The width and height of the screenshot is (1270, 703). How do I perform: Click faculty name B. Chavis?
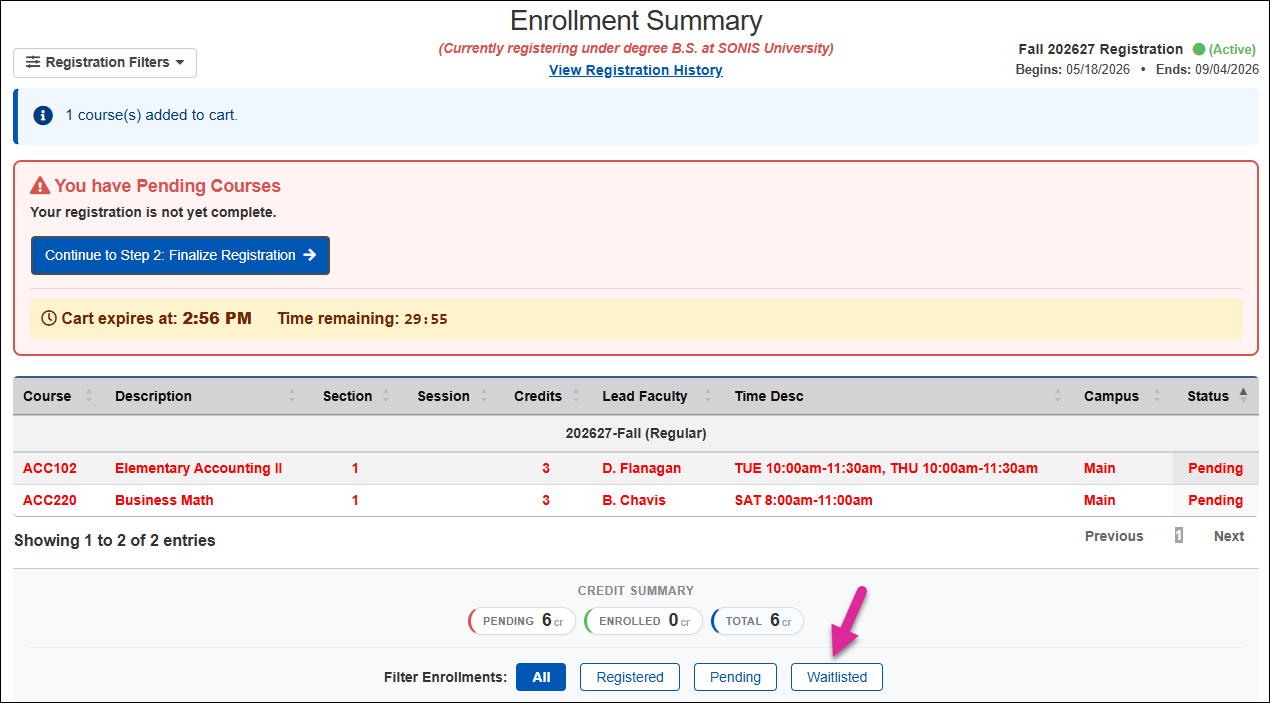[634, 500]
